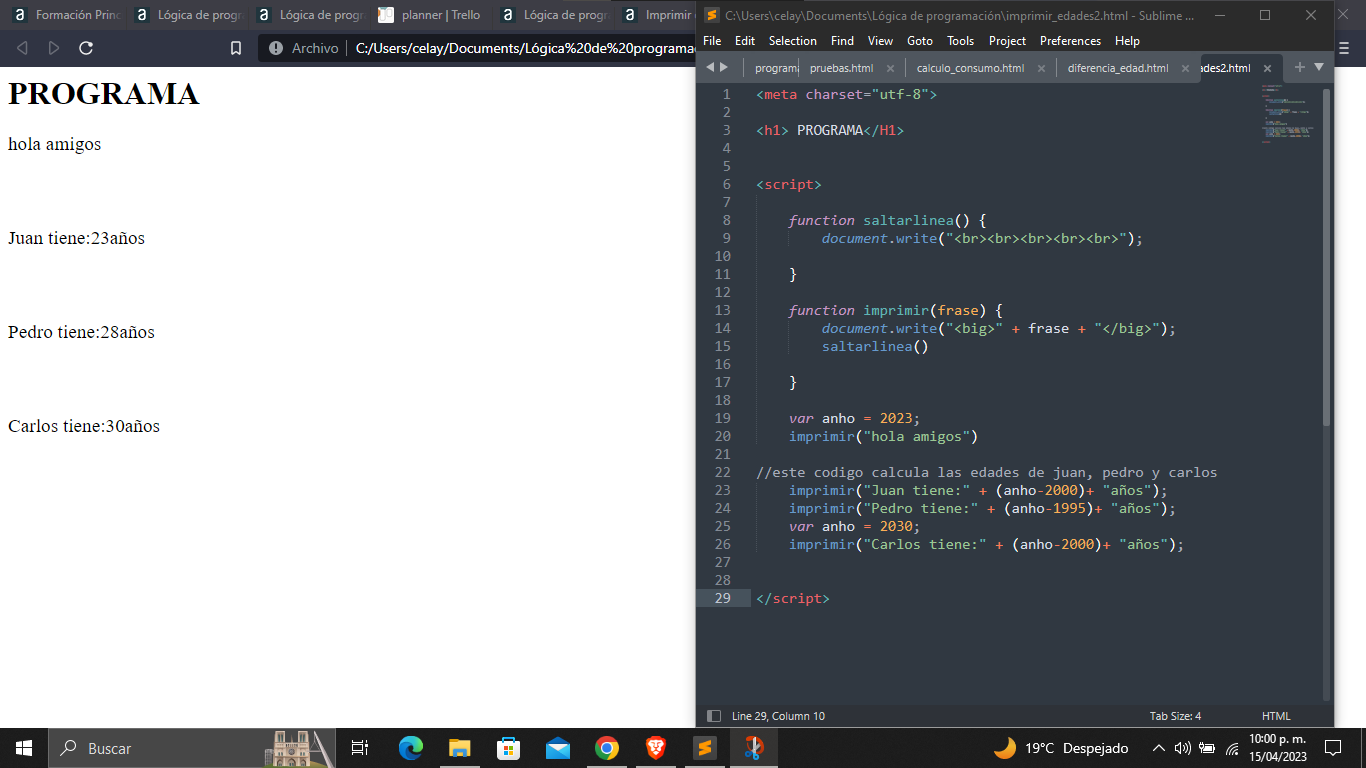
Task: Click the "hola amigos" text on the page
Action: pyautogui.click(x=54, y=144)
